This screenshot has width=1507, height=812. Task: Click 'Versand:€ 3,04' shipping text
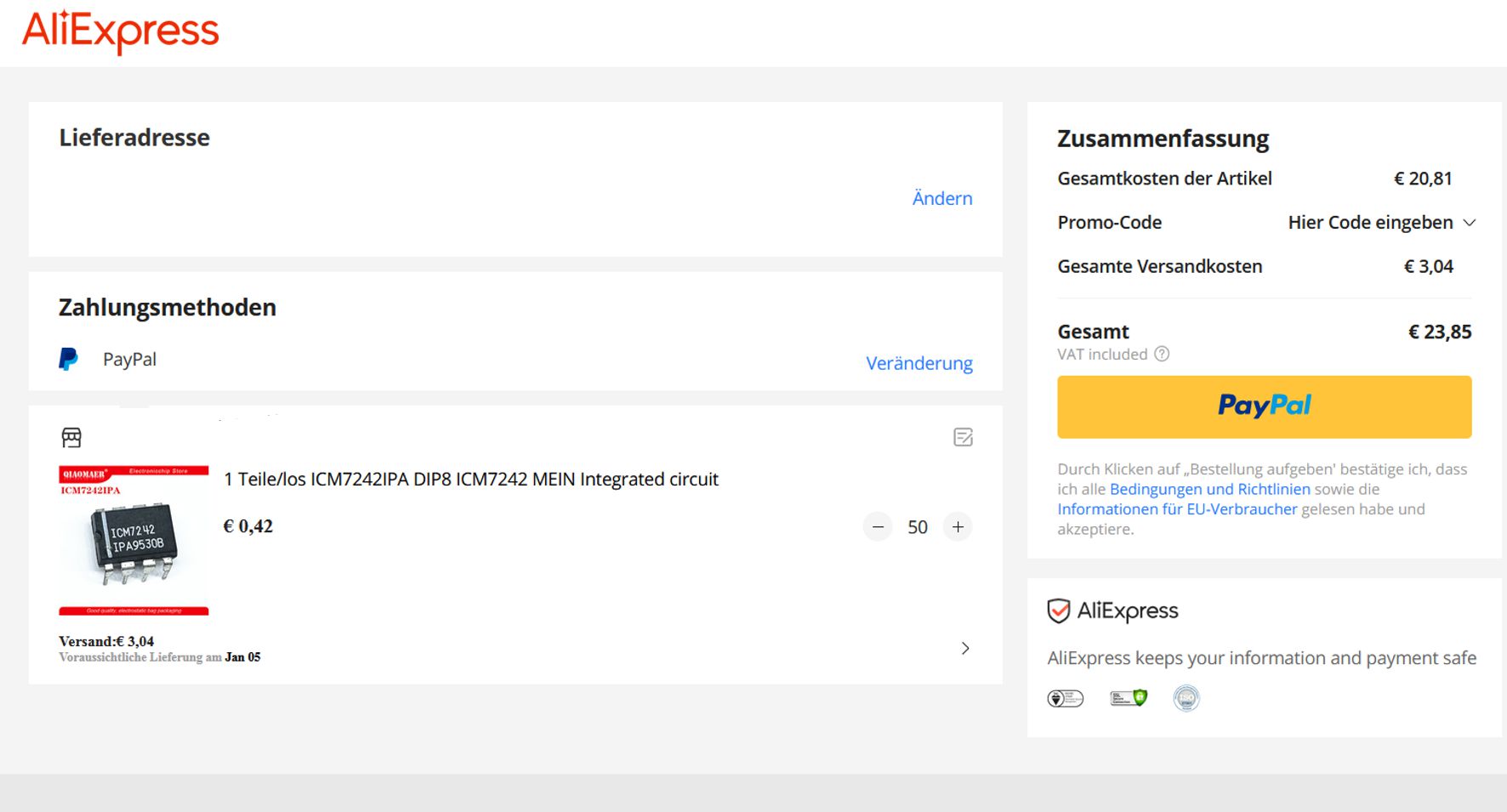[106, 641]
